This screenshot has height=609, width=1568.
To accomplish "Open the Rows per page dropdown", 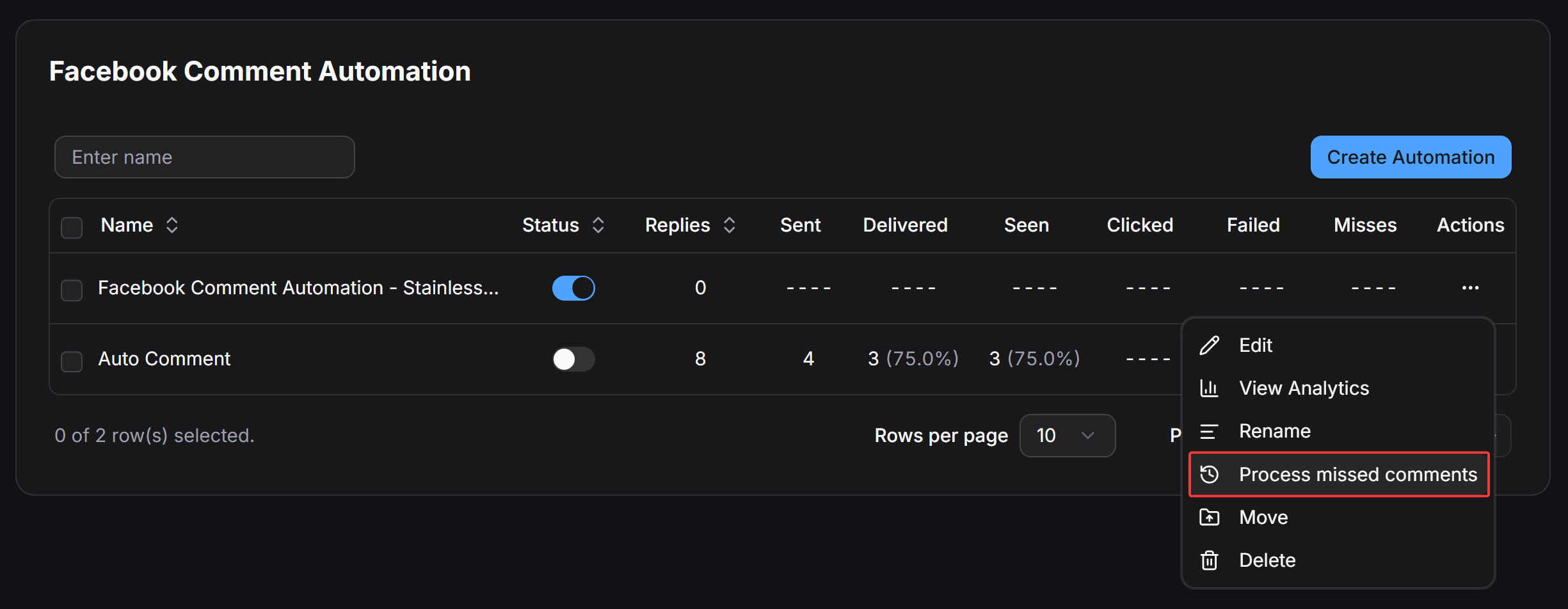I will pos(1067,436).
